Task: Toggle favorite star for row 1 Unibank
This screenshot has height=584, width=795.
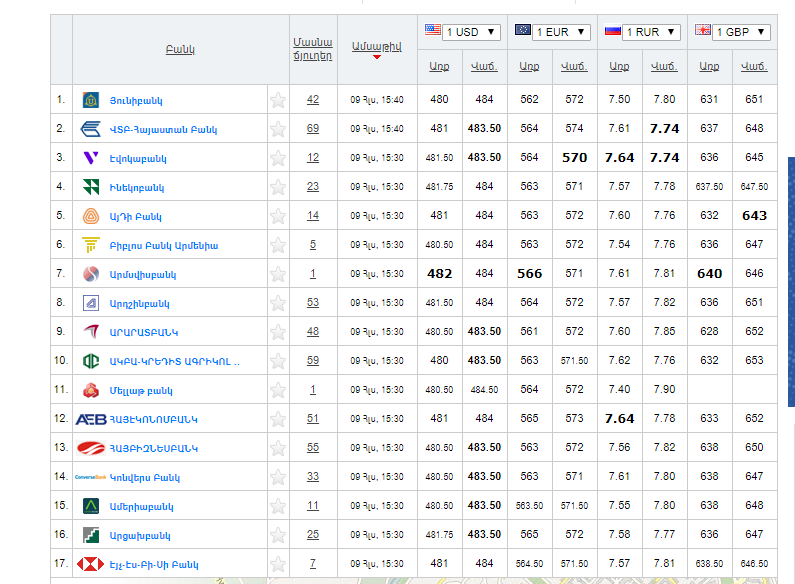Action: coord(278,100)
